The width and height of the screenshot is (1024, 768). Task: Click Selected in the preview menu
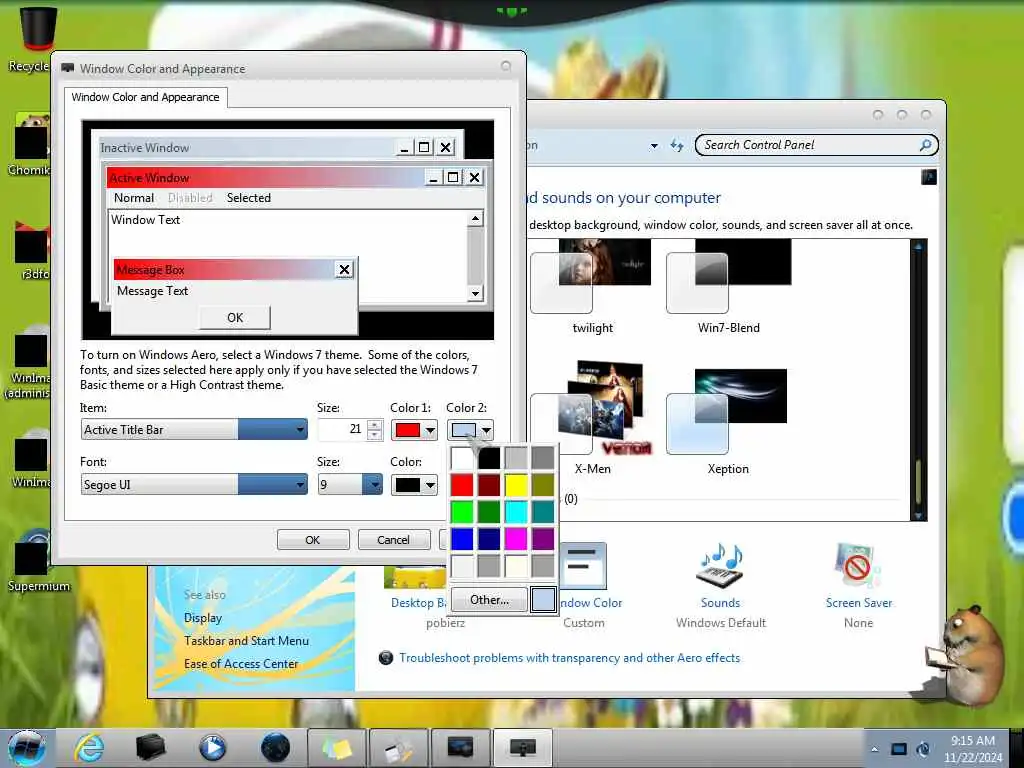248,198
